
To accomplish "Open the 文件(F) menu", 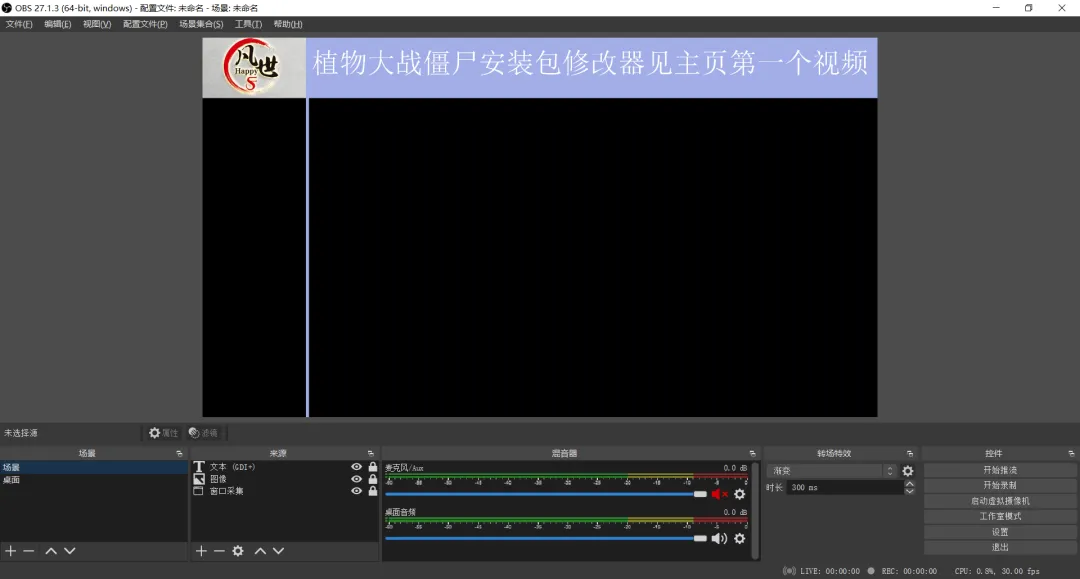I will [19, 24].
